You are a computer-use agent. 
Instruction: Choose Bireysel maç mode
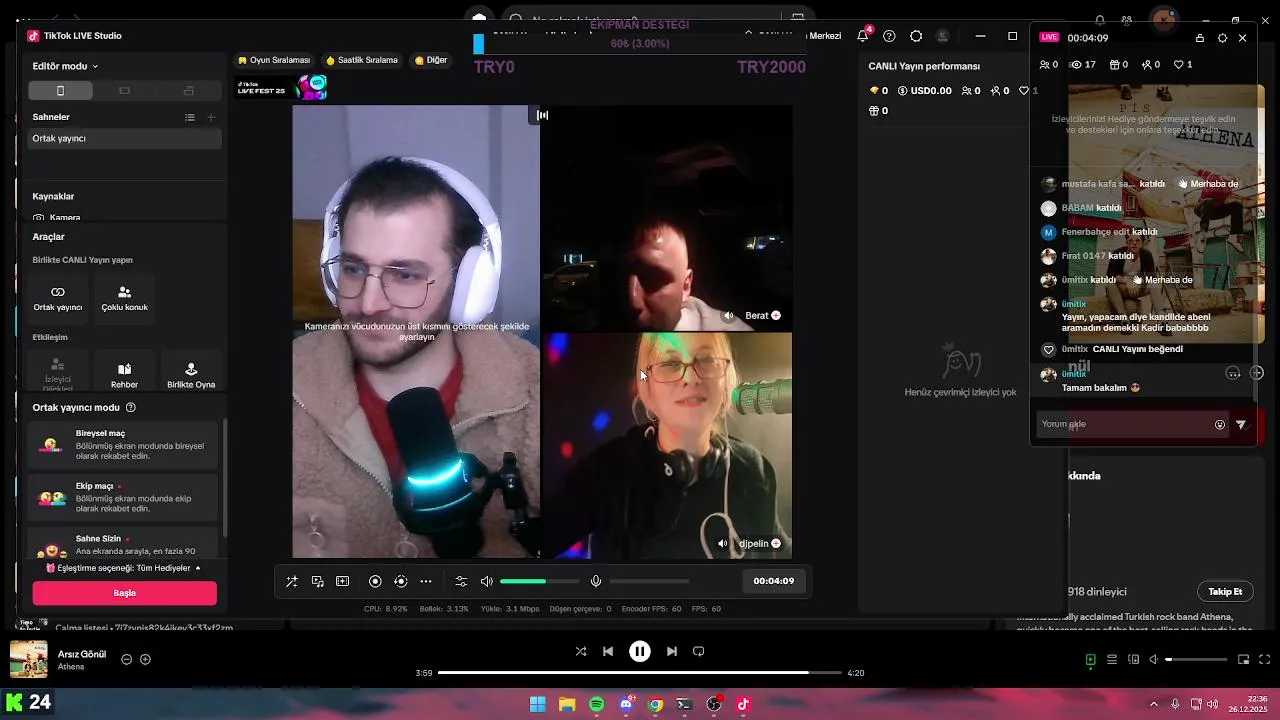pos(122,445)
